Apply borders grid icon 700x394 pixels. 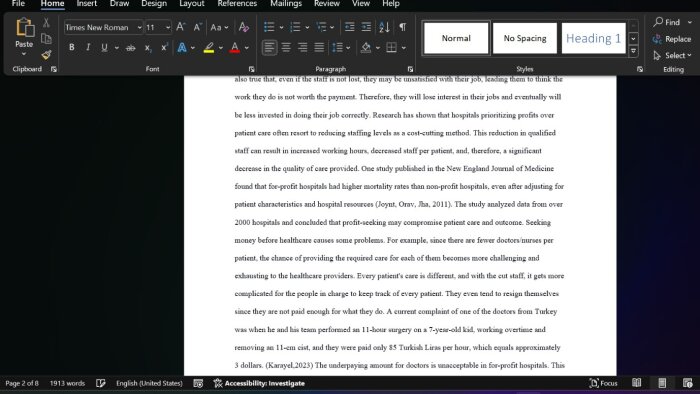[392, 47]
